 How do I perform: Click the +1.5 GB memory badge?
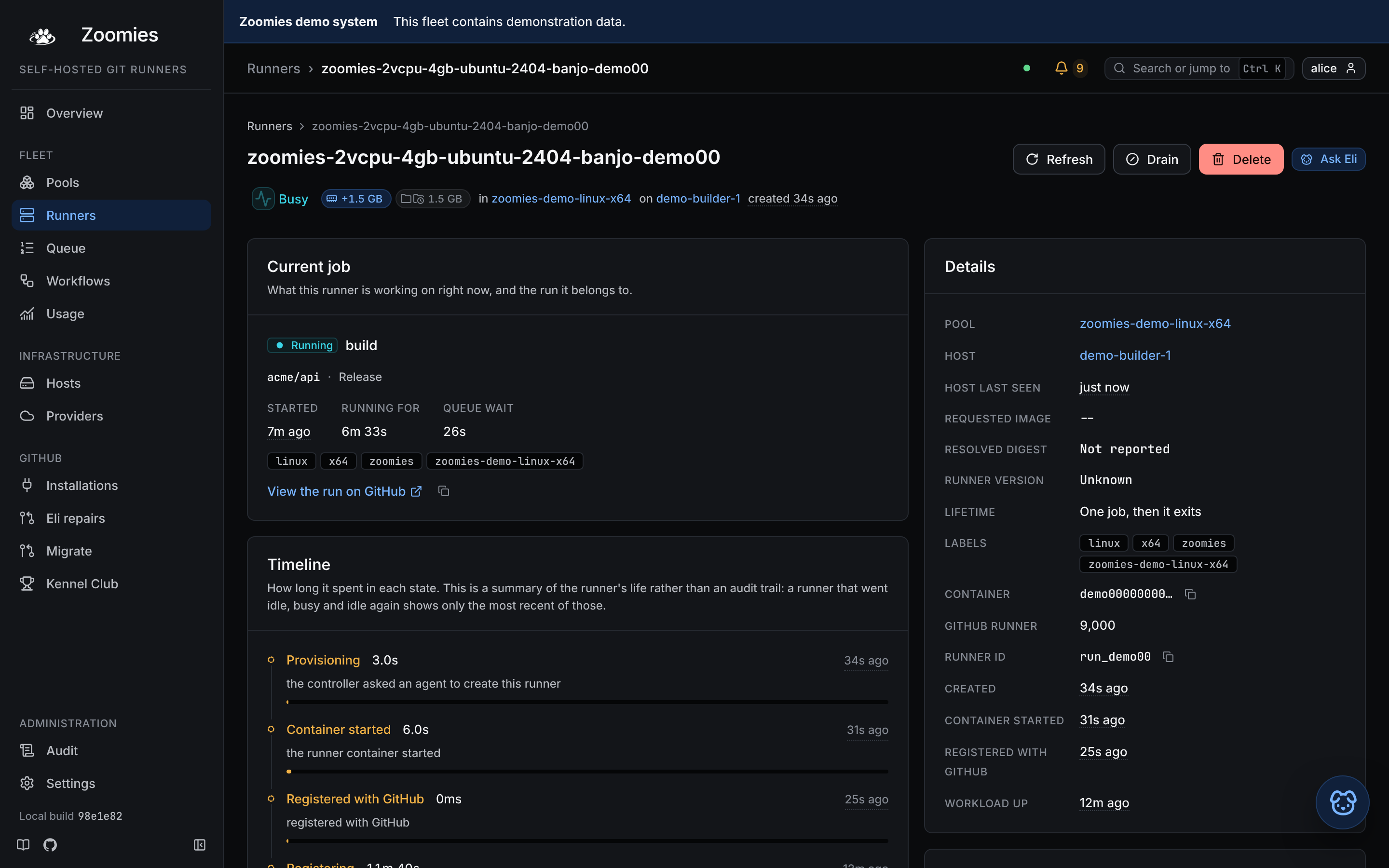[356, 199]
